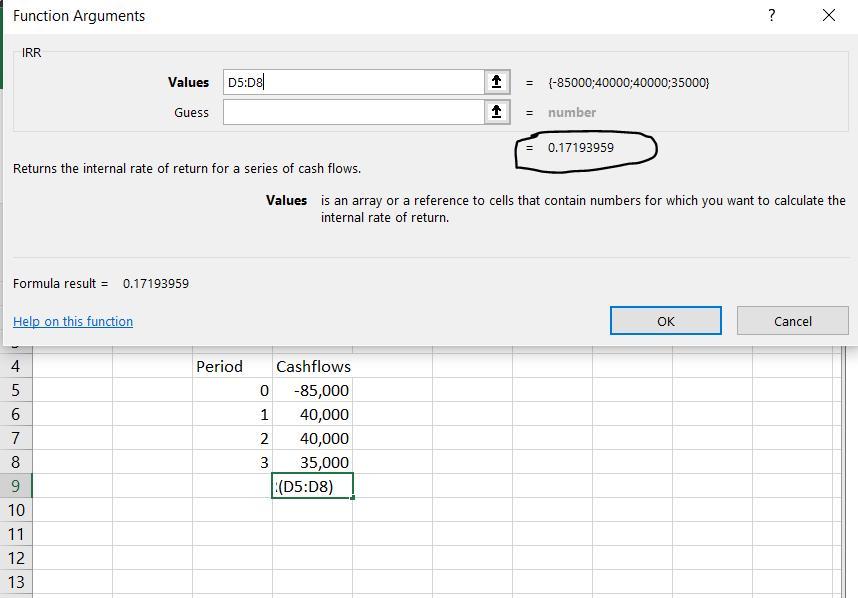Click the Values field collapse dialog arrow
This screenshot has width=858, height=598.
pyautogui.click(x=497, y=82)
